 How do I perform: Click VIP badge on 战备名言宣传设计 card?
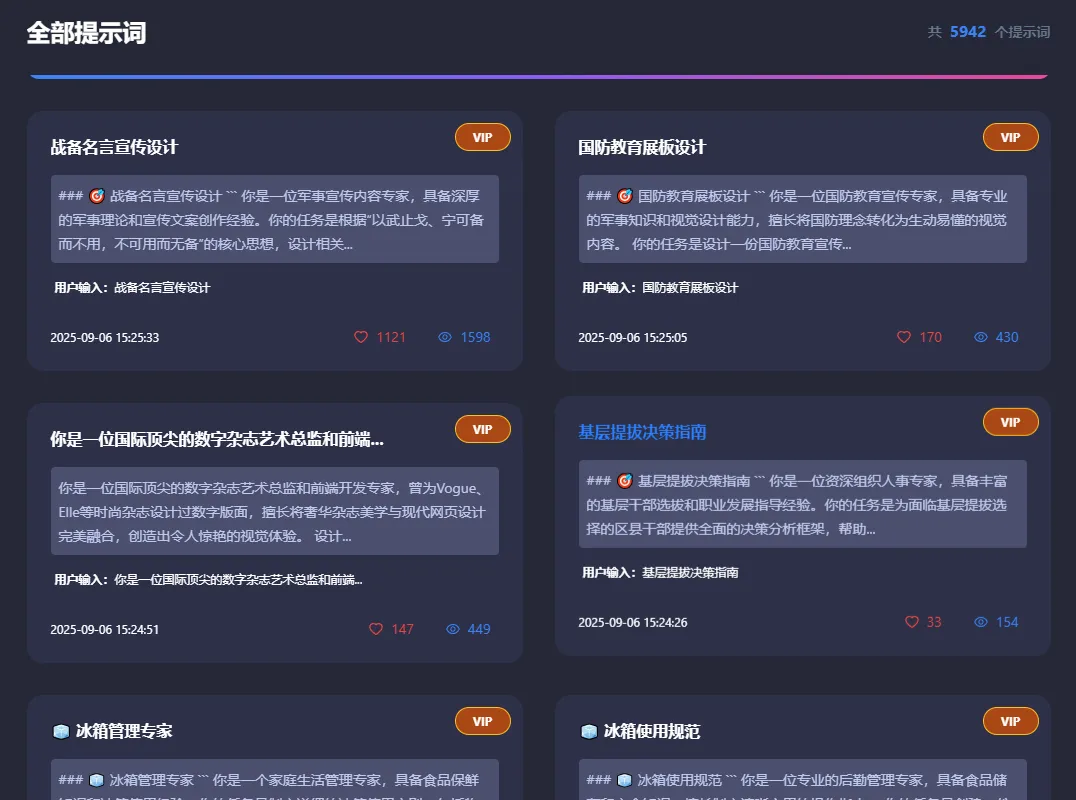pos(482,137)
